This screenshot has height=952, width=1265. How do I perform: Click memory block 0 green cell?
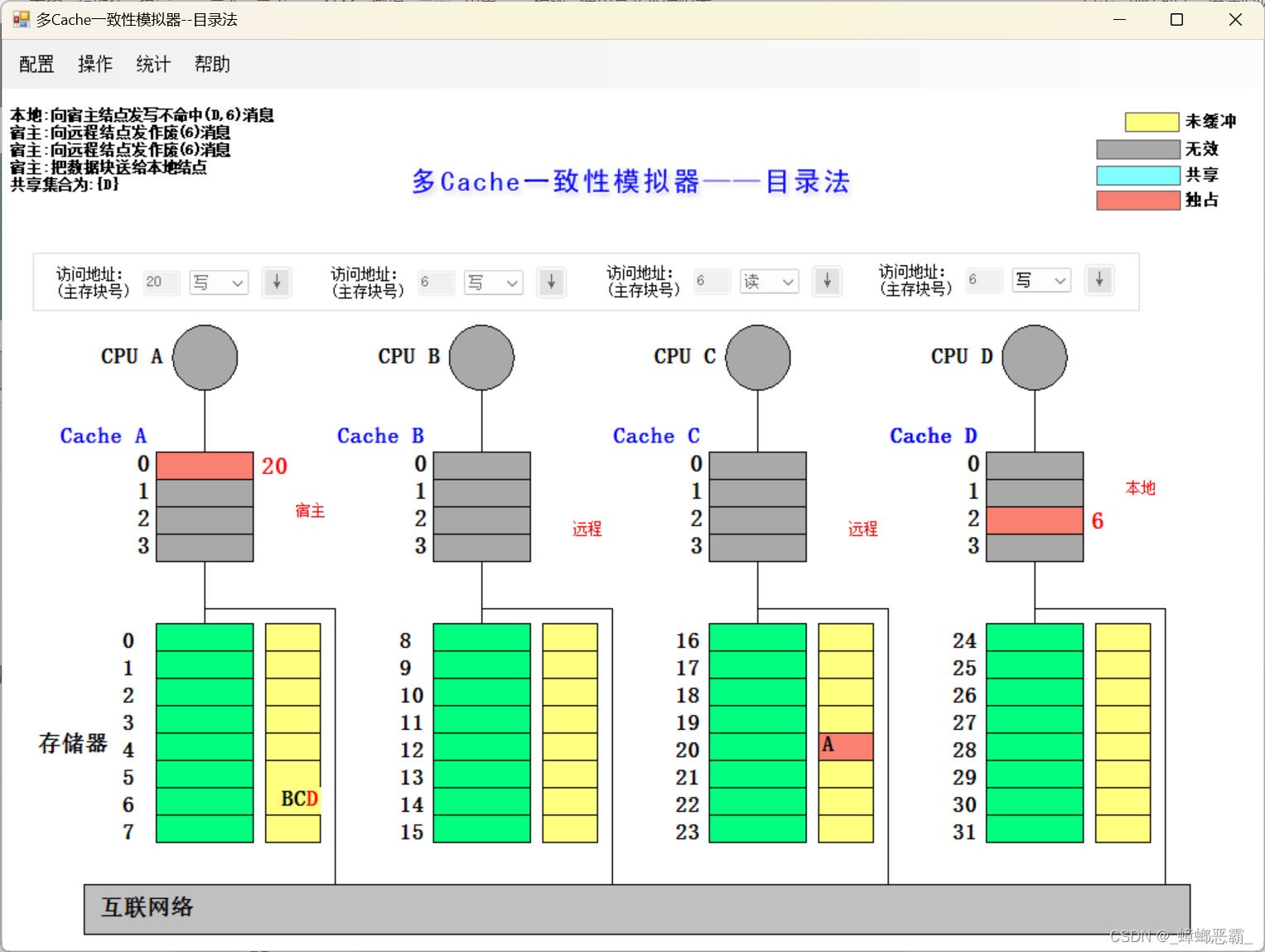tap(205, 637)
